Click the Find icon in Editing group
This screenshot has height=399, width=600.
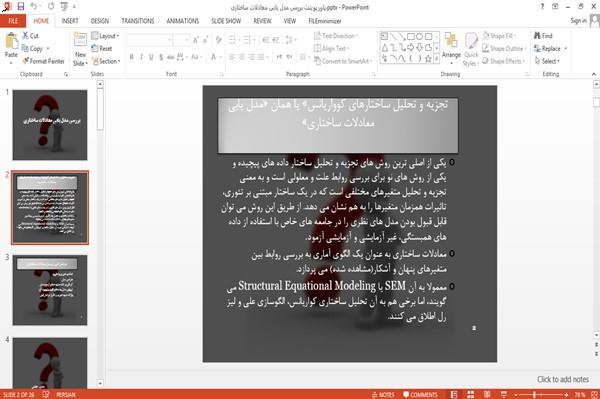pyautogui.click(x=543, y=36)
